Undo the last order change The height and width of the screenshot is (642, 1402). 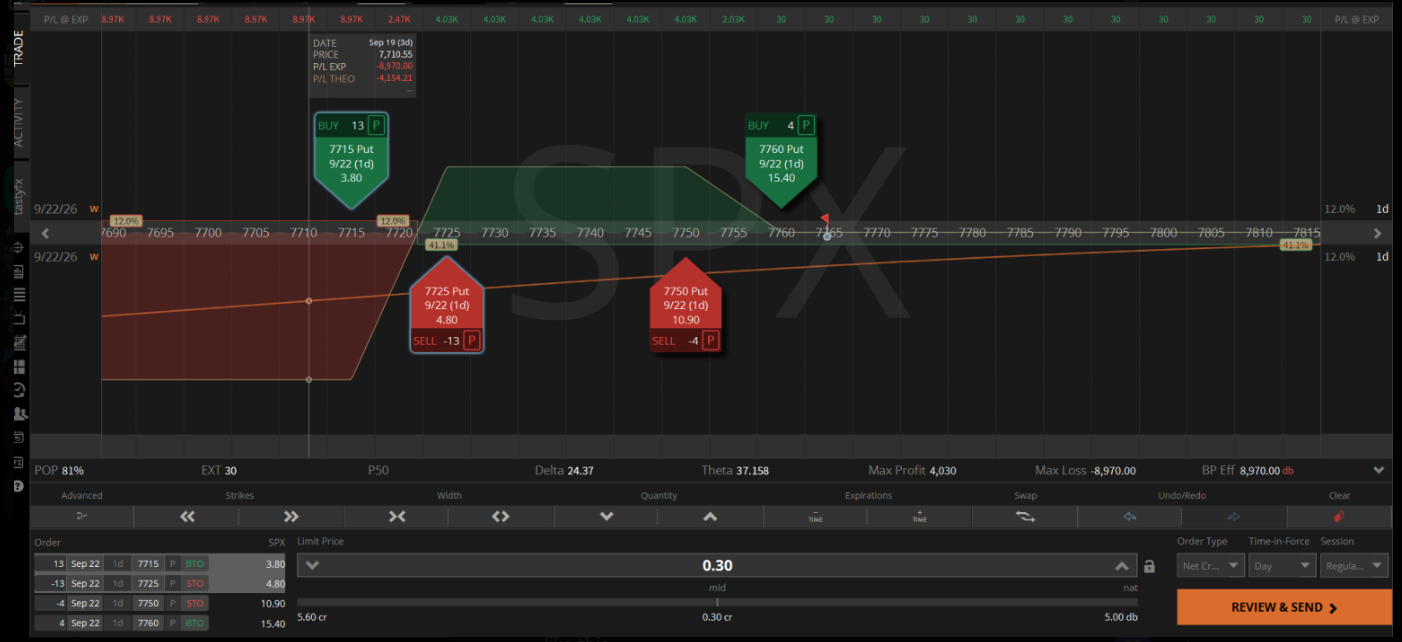click(x=1130, y=516)
